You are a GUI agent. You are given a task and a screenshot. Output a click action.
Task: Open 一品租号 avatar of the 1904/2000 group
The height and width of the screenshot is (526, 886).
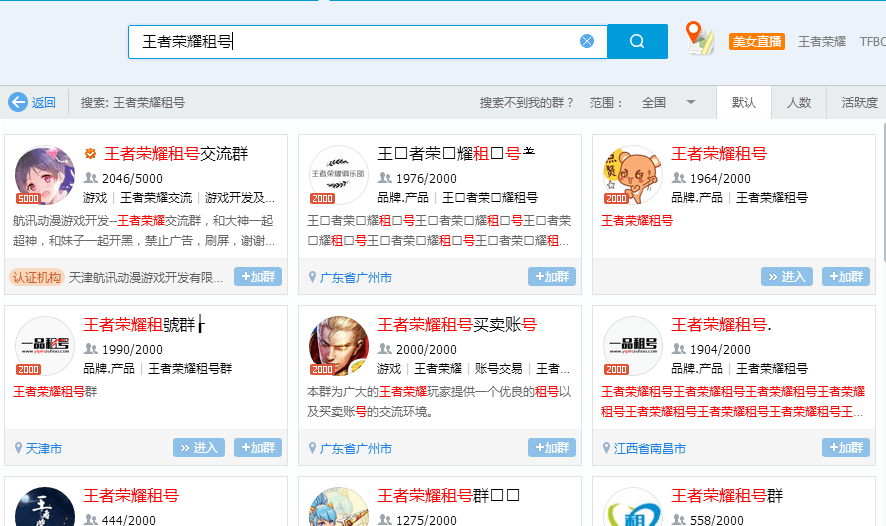[632, 346]
